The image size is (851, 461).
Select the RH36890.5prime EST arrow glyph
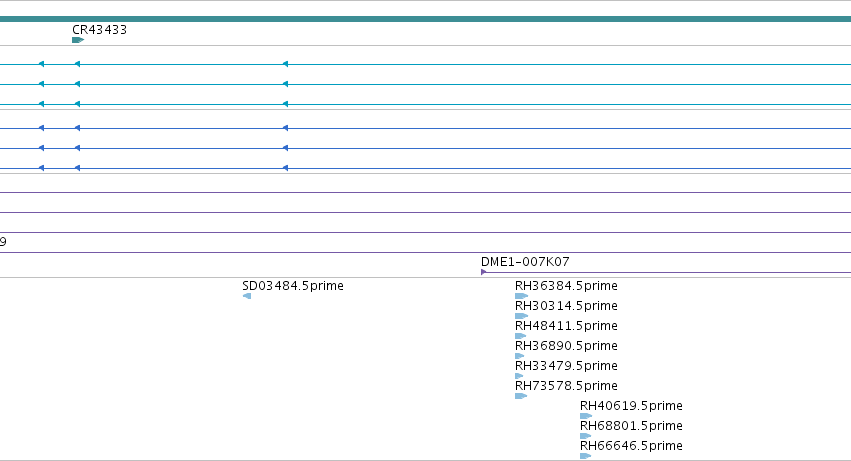519,356
